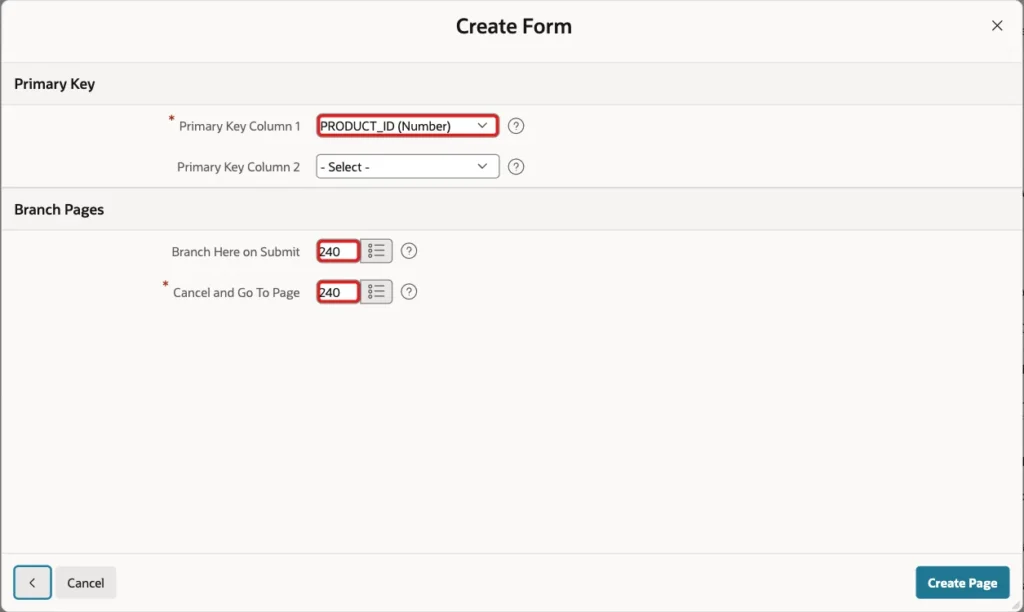1024x612 pixels.
Task: Open help for Primary Key Column 2
Action: (x=516, y=167)
